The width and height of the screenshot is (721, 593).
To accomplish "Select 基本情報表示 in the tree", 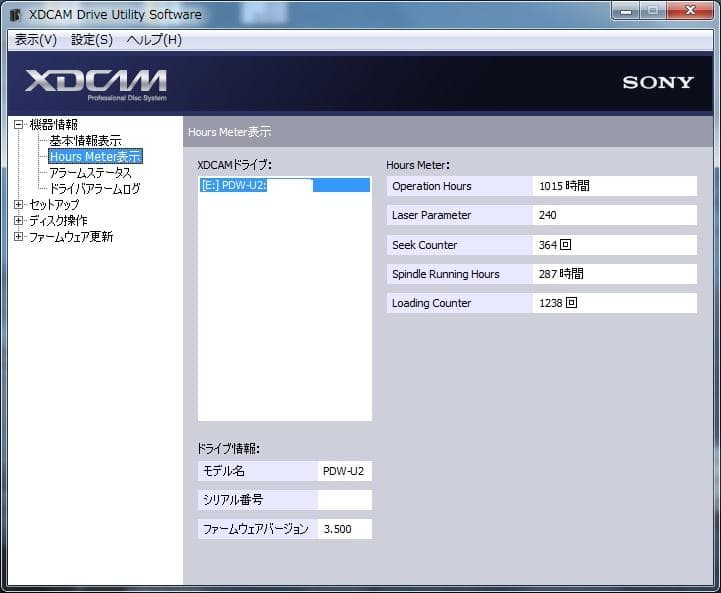I will 85,141.
